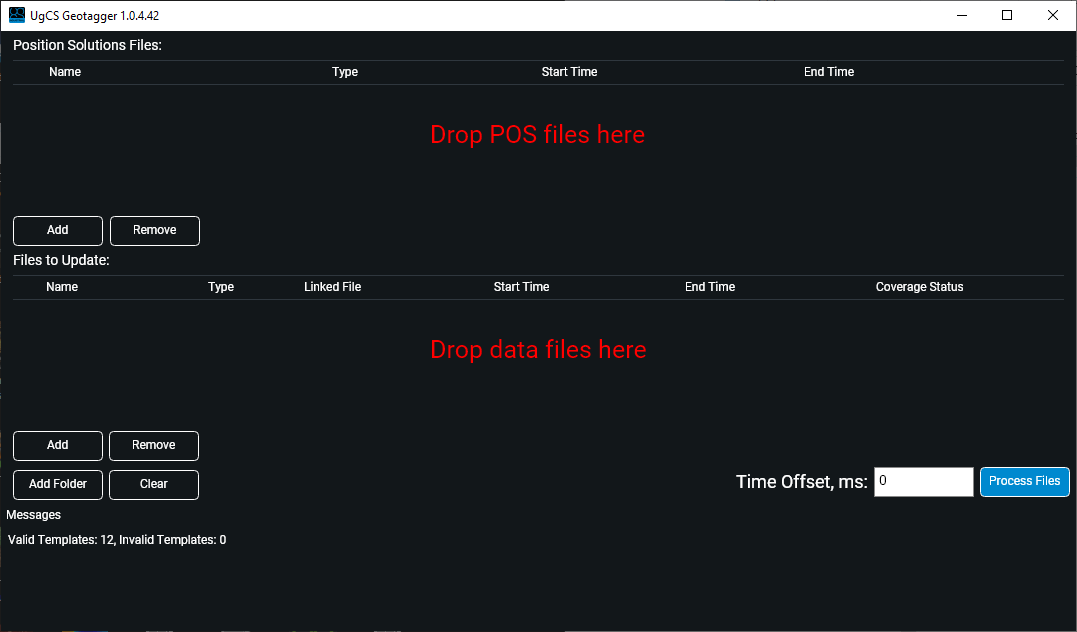Click End Time header in Files to Update table

[x=710, y=287]
